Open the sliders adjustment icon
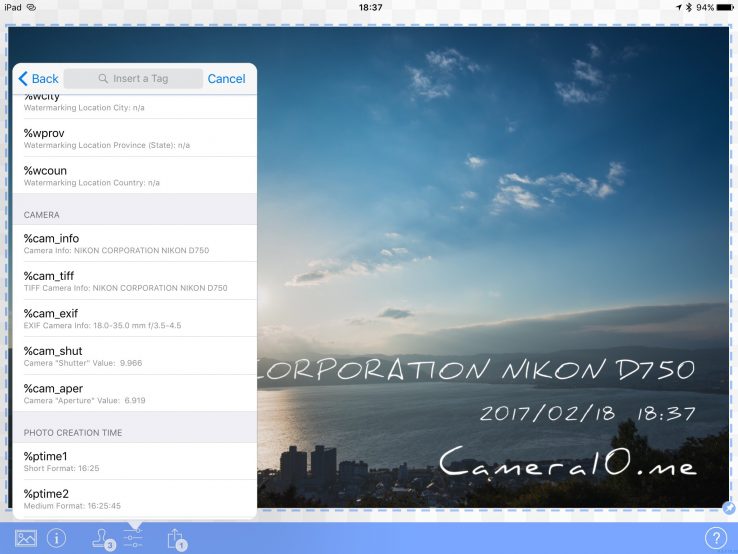Screen dimensions: 738x554 pos(134,538)
